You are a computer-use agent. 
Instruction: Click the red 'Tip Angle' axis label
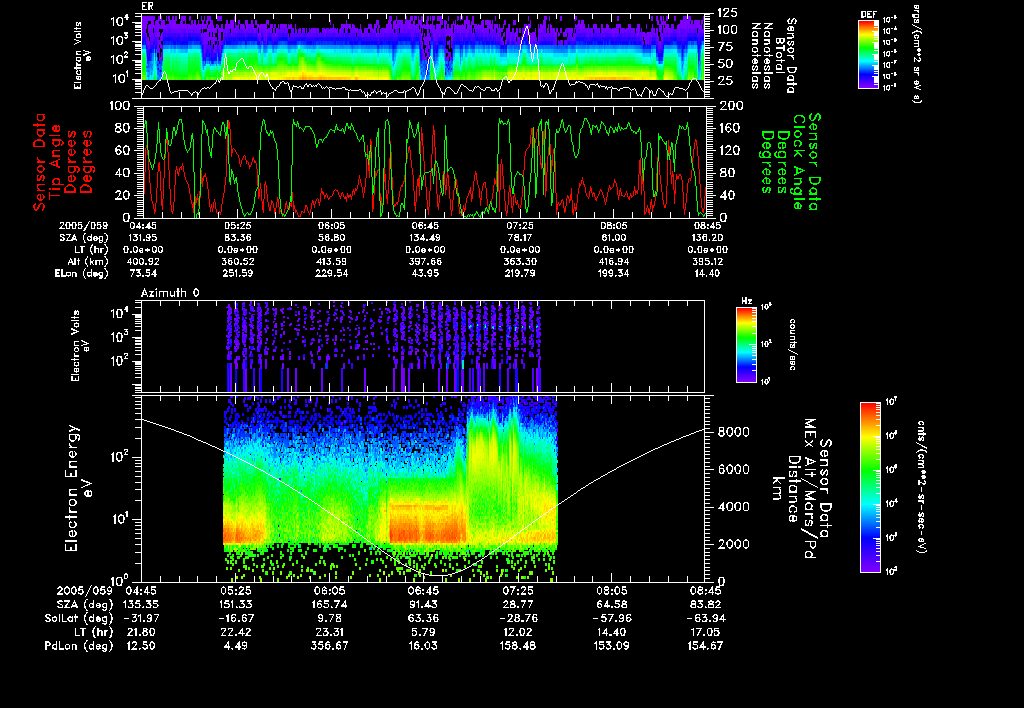pyautogui.click(x=55, y=161)
